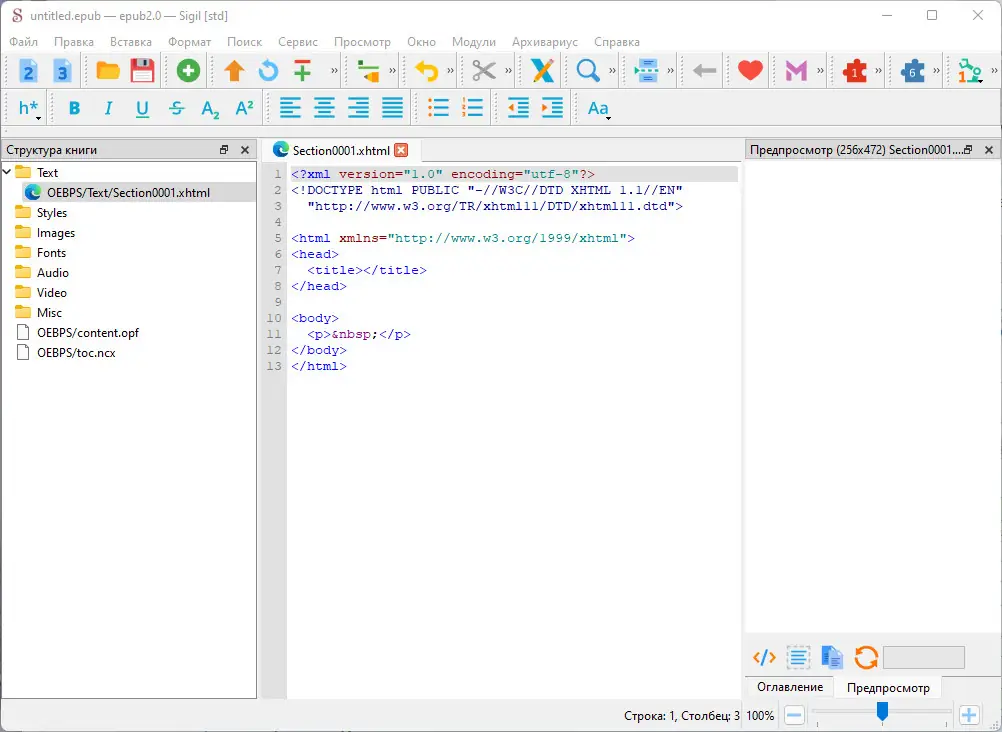Click the zoom out minus button
Screen dimensions: 1002x732
794,715
